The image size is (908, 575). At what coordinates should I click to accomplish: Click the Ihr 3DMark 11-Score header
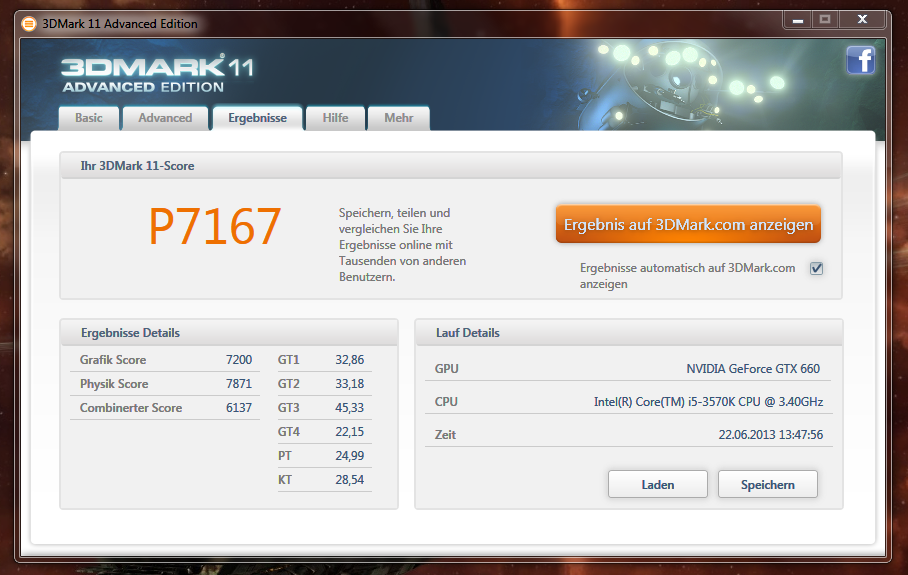pos(137,166)
